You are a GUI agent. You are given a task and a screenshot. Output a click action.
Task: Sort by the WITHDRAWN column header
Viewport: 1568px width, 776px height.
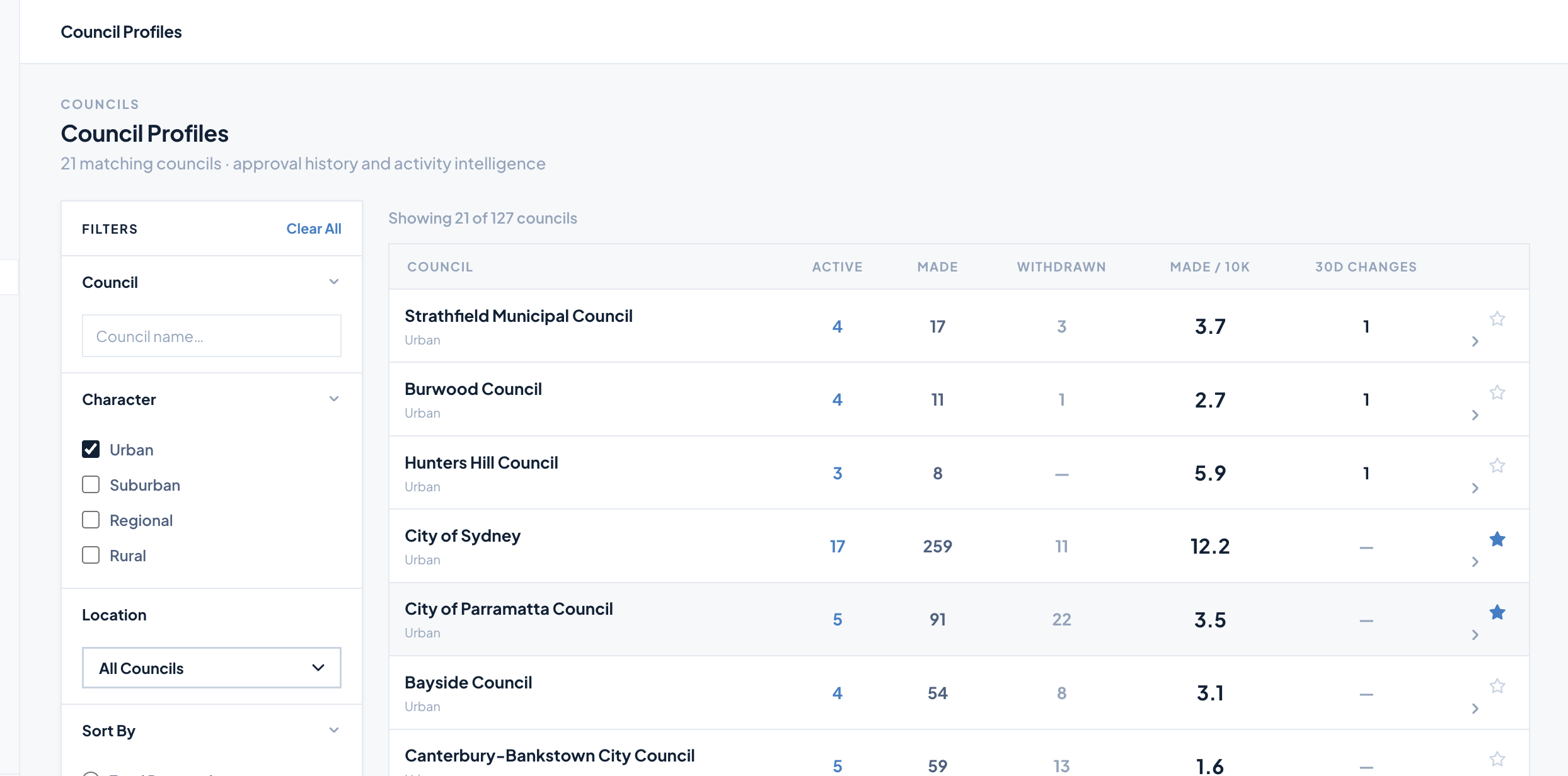(x=1061, y=267)
